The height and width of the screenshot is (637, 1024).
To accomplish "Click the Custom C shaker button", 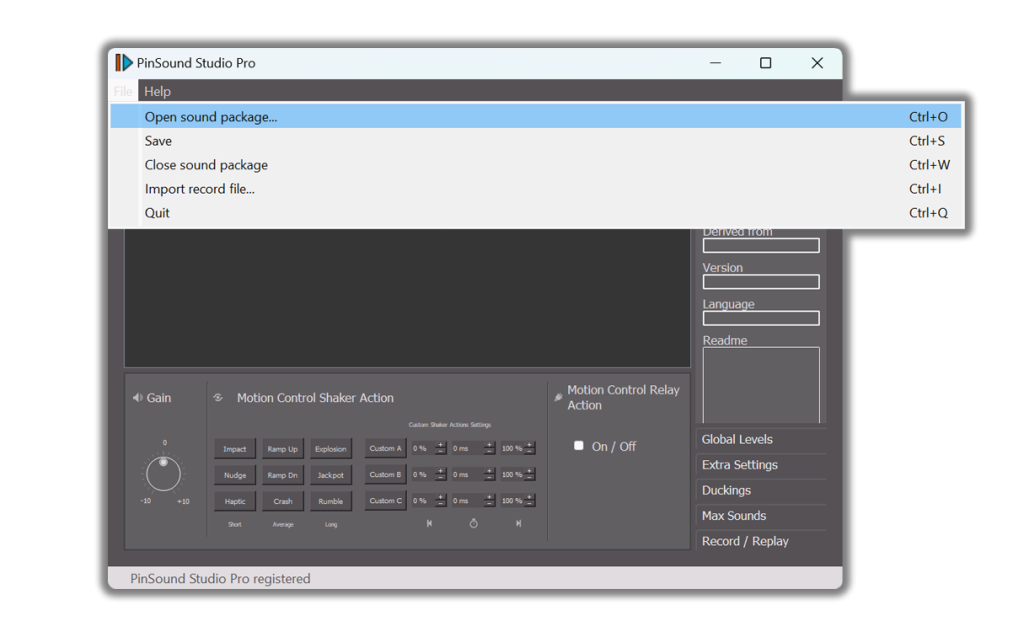I will (x=385, y=500).
